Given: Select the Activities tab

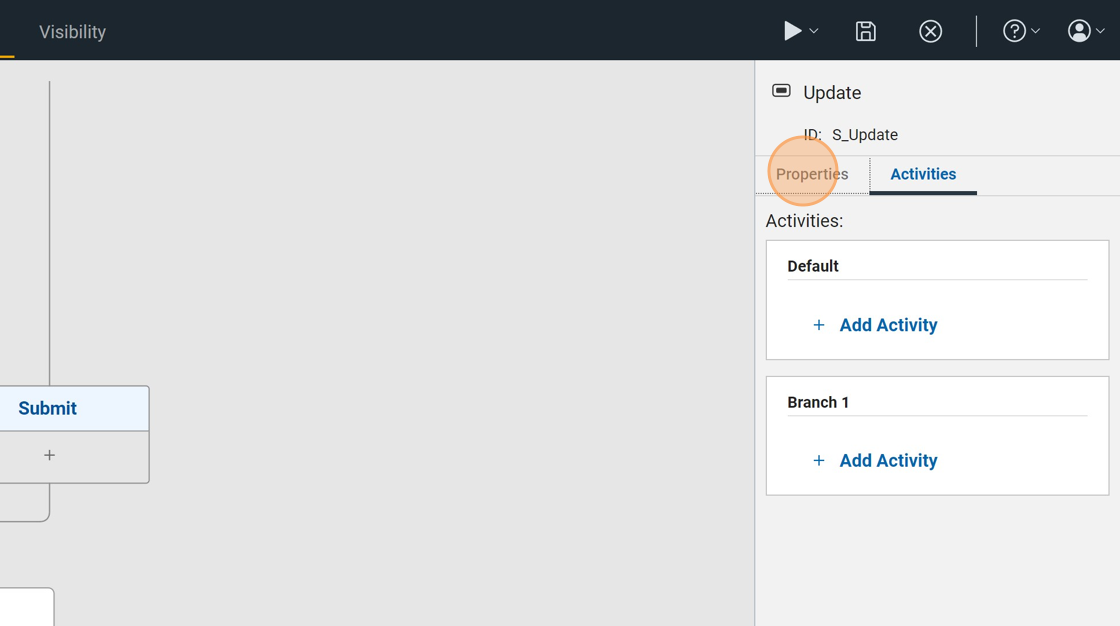Looking at the screenshot, I should tap(923, 174).
